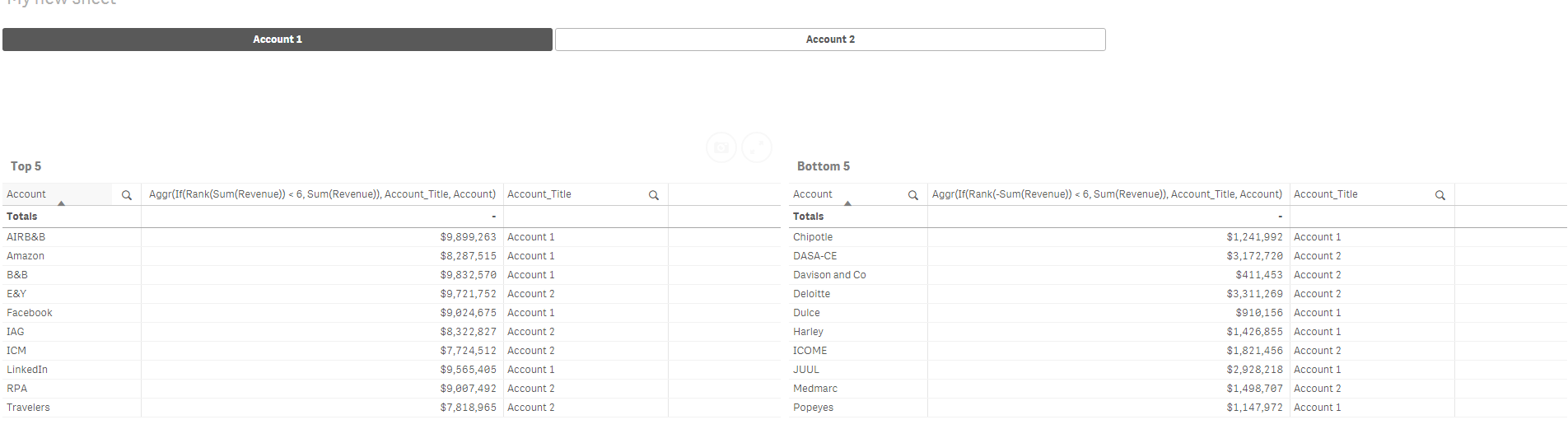The width and height of the screenshot is (1568, 429).
Task: Select the Account 1 button
Action: pos(278,40)
